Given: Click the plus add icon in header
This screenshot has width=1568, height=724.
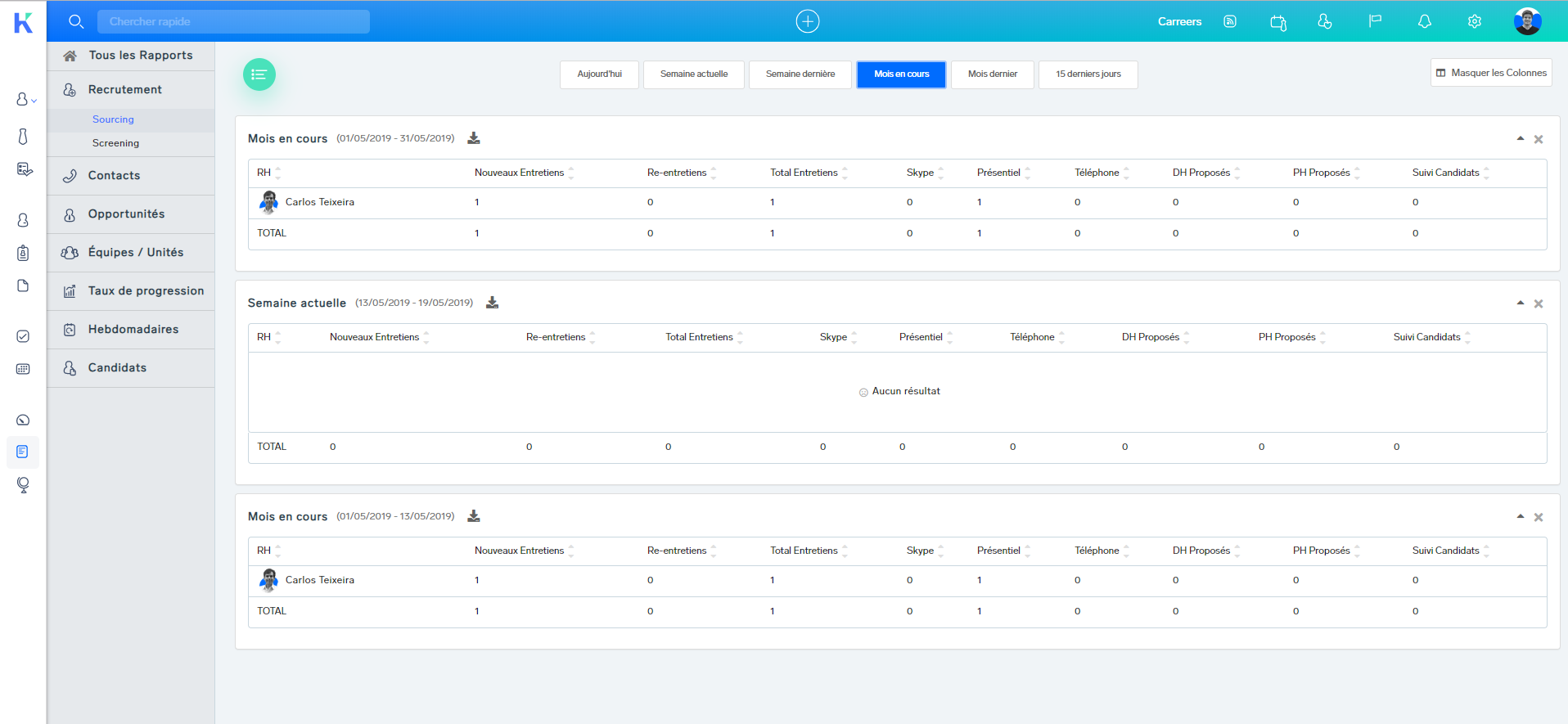Looking at the screenshot, I should (x=807, y=21).
